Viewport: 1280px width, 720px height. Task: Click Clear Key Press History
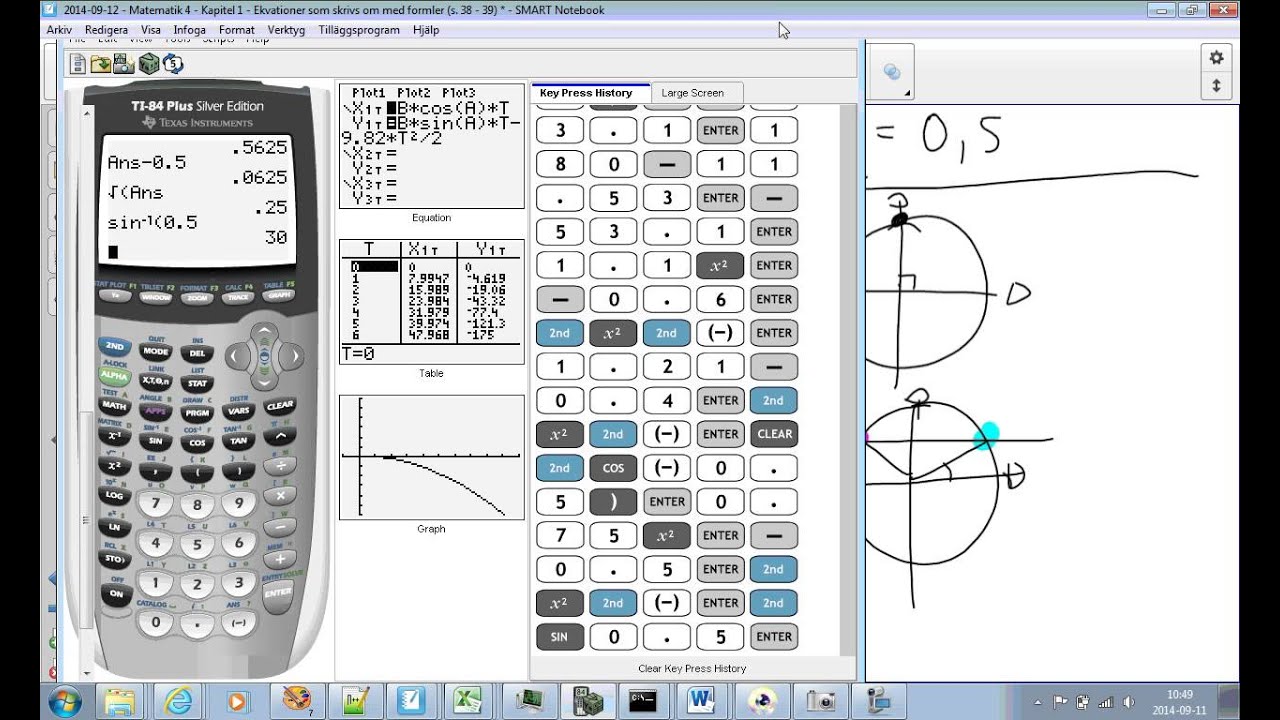[692, 668]
